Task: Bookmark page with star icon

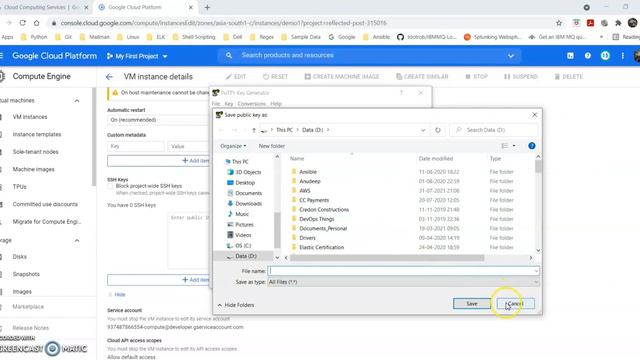Action: [x=559, y=23]
